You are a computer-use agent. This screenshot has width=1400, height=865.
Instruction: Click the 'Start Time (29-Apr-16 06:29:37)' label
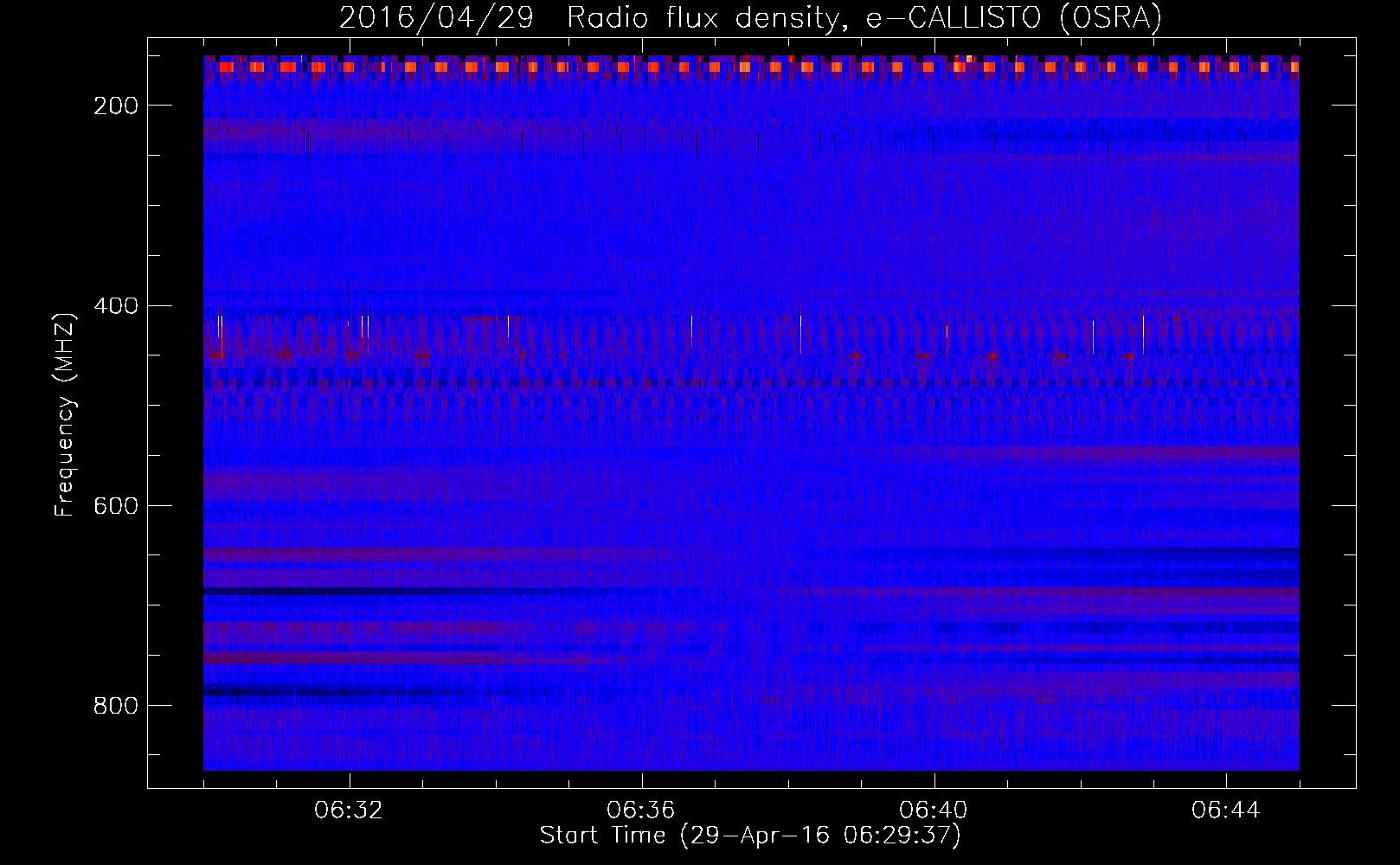click(x=750, y=836)
